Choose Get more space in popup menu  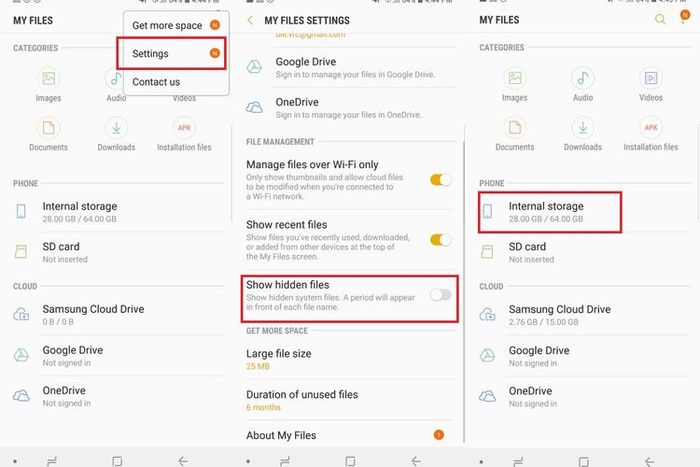tap(170, 24)
